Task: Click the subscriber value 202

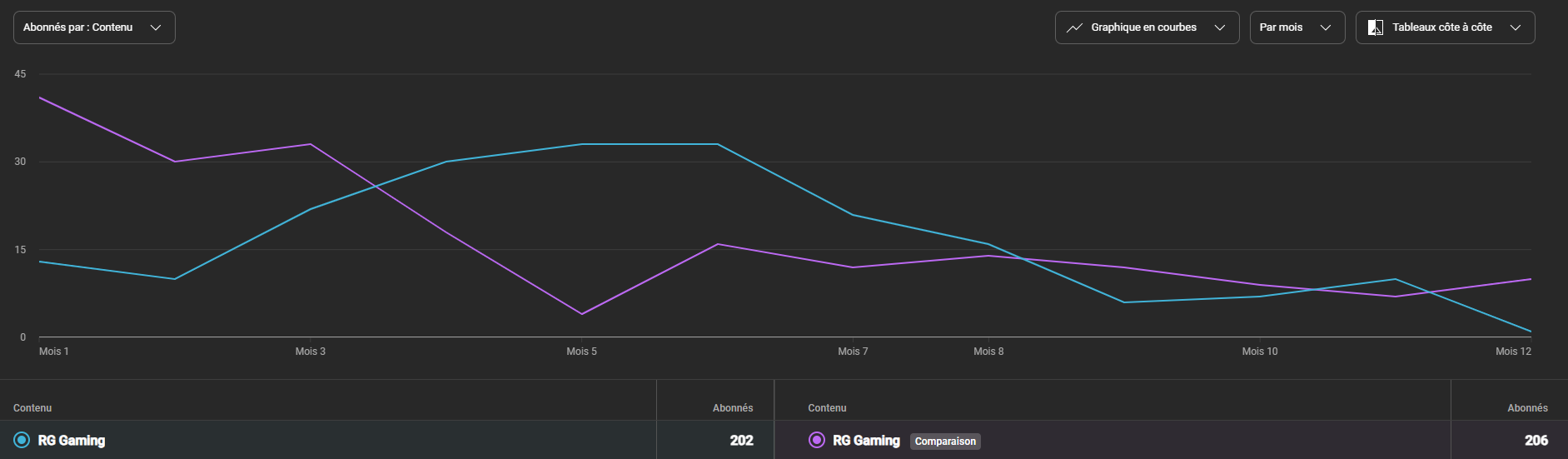Action: (742, 441)
